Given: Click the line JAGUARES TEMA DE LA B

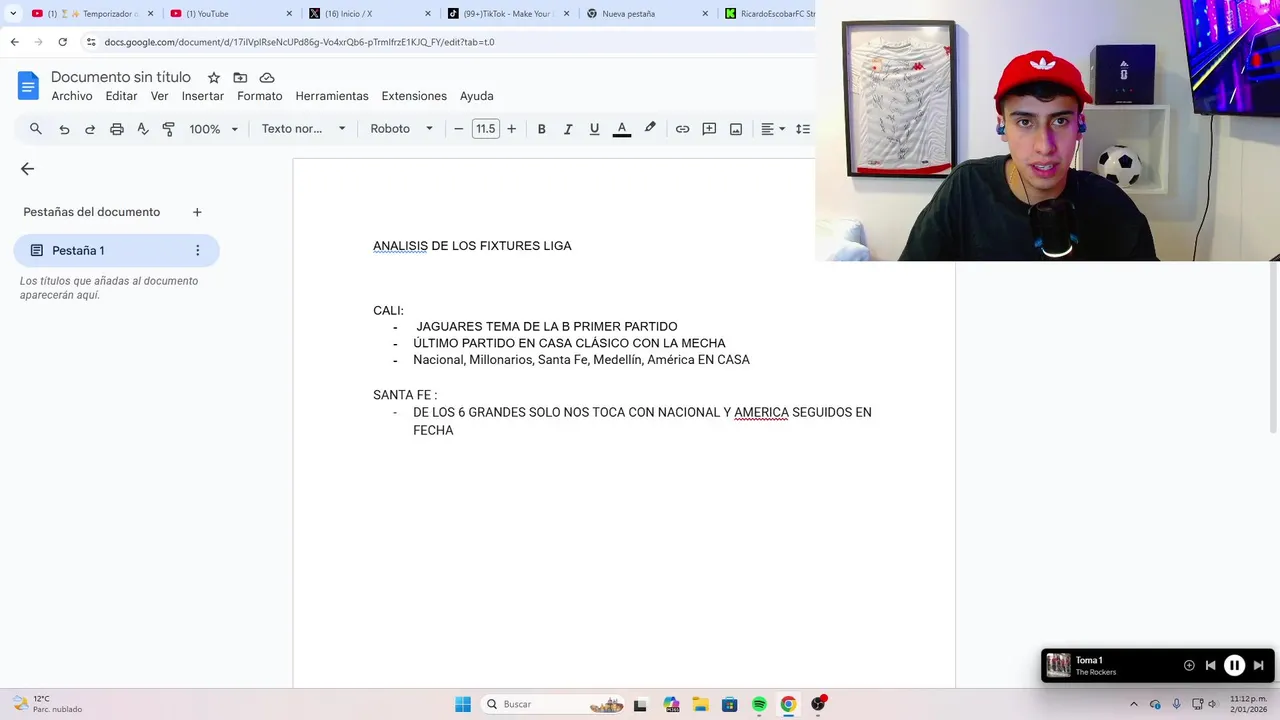Looking at the screenshot, I should coord(546,327).
